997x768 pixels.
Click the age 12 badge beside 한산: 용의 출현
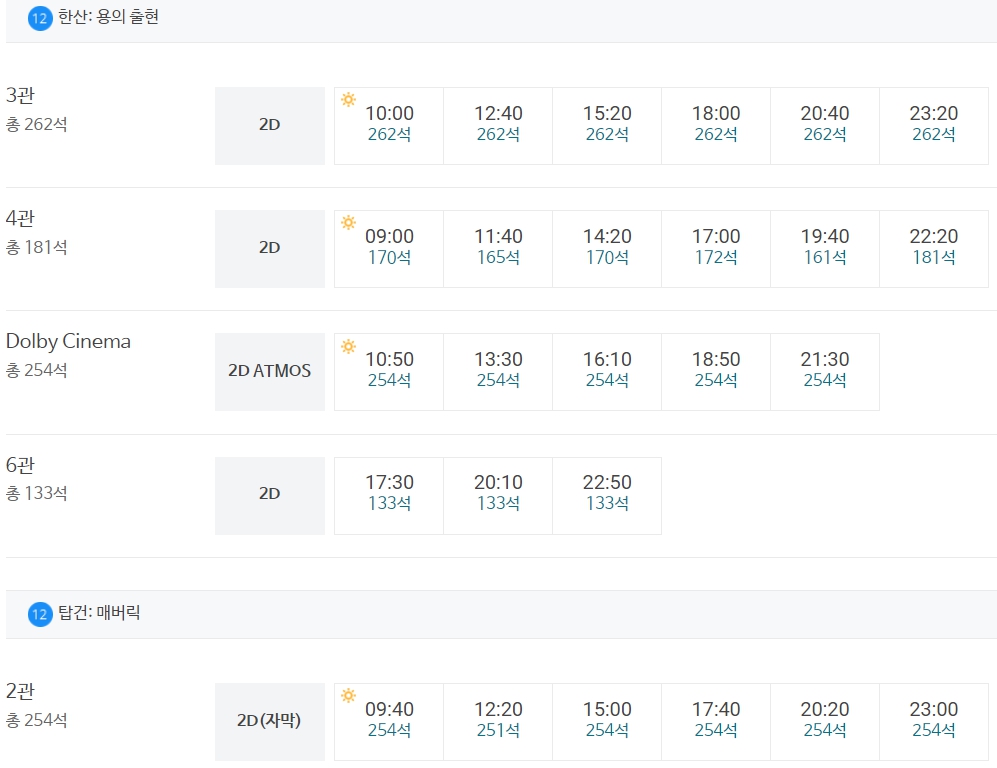pos(39,18)
